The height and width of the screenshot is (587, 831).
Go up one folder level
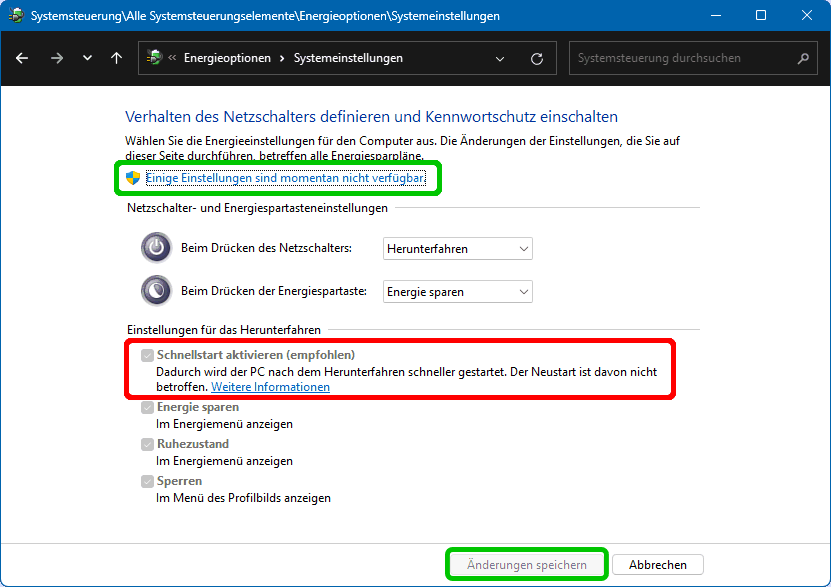[x=117, y=58]
